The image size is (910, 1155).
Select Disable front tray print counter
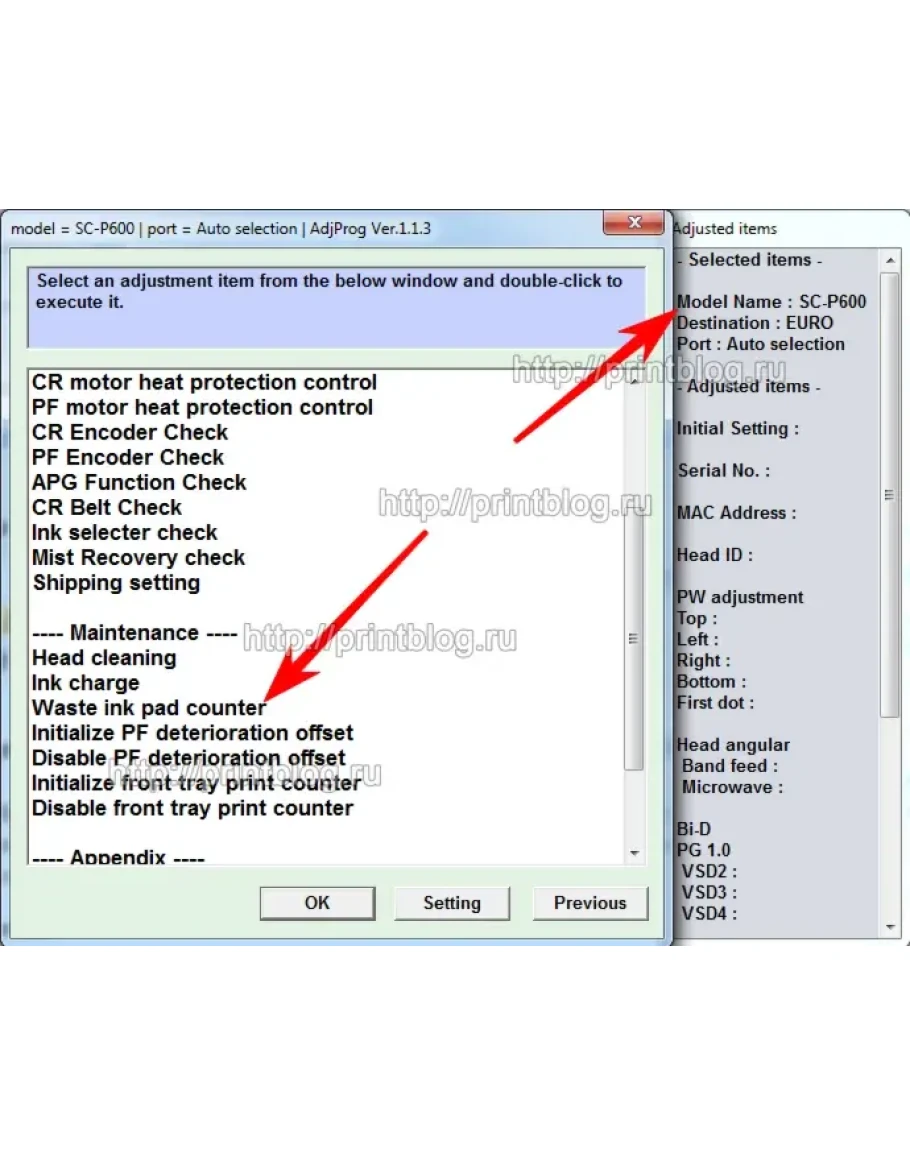tap(192, 808)
